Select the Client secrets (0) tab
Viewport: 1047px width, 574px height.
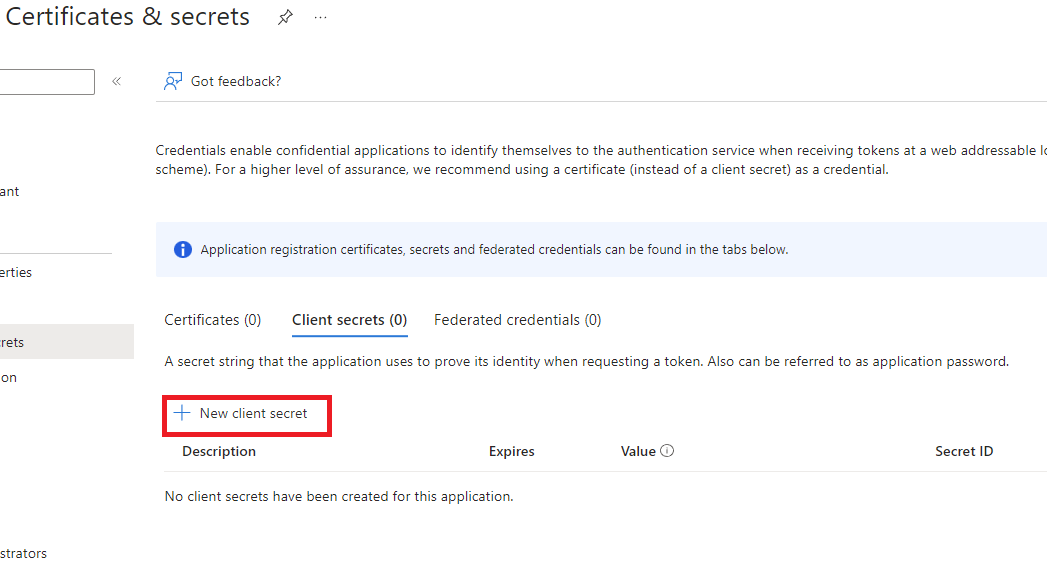click(349, 320)
